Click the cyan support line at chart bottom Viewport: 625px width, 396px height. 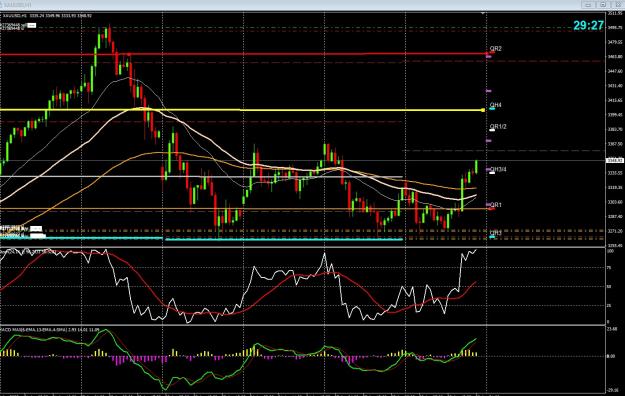[x=284, y=239]
